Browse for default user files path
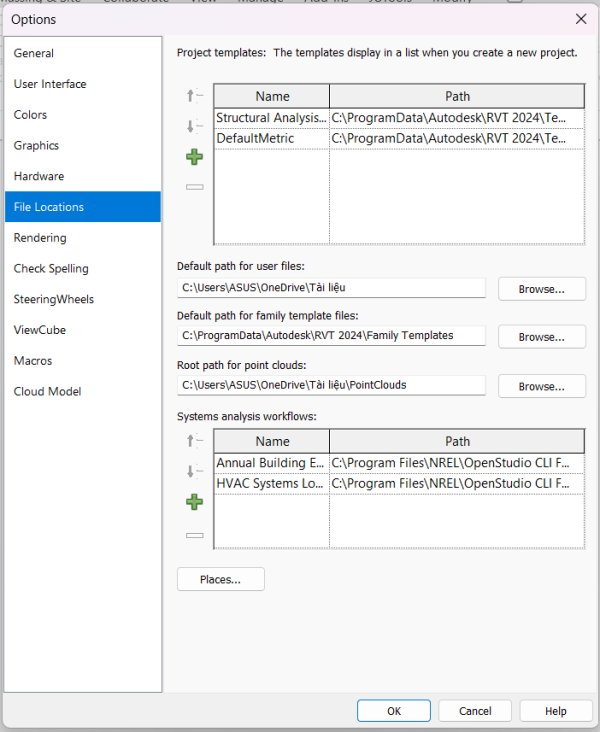Screen dimensions: 600x732 pos(542,289)
